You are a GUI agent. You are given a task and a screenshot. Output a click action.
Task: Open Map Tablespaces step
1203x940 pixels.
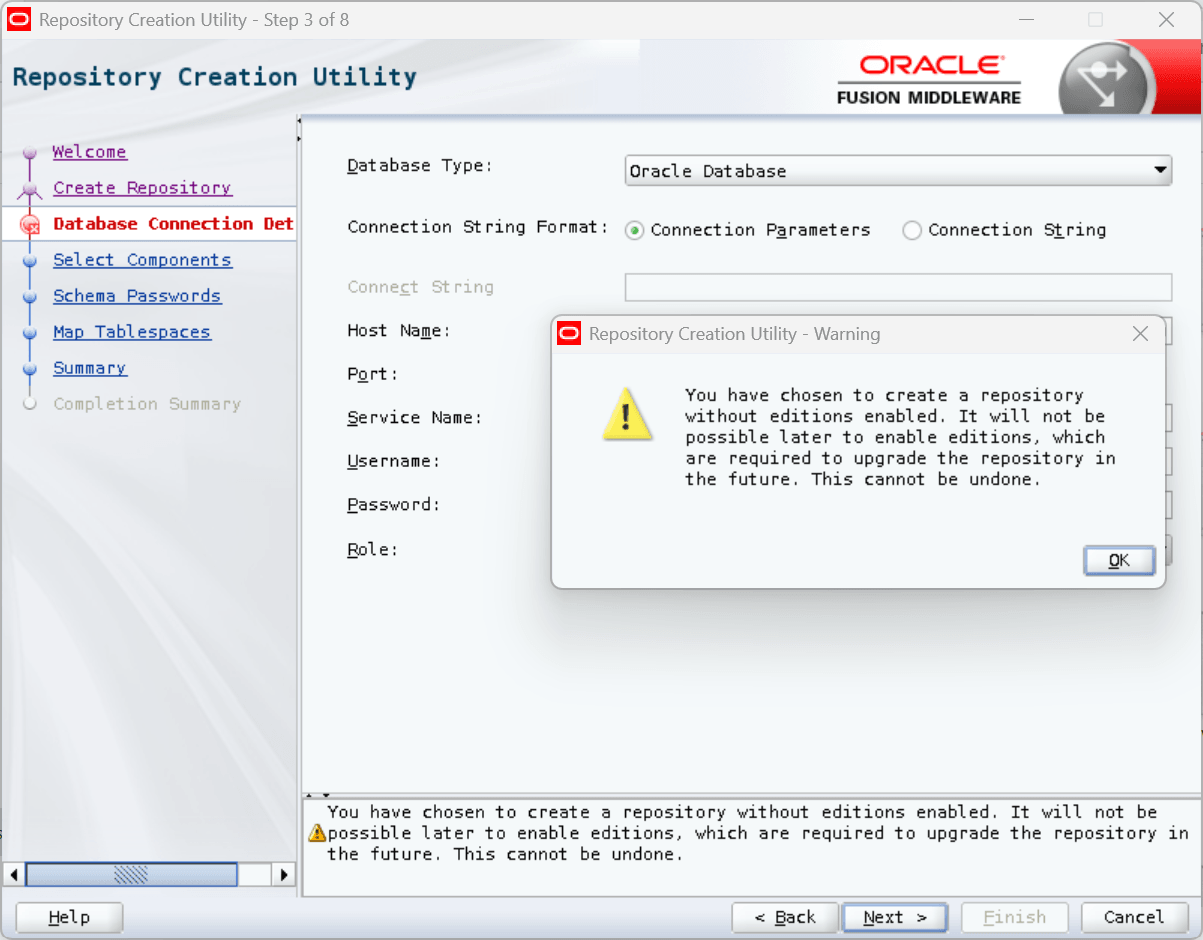132,332
